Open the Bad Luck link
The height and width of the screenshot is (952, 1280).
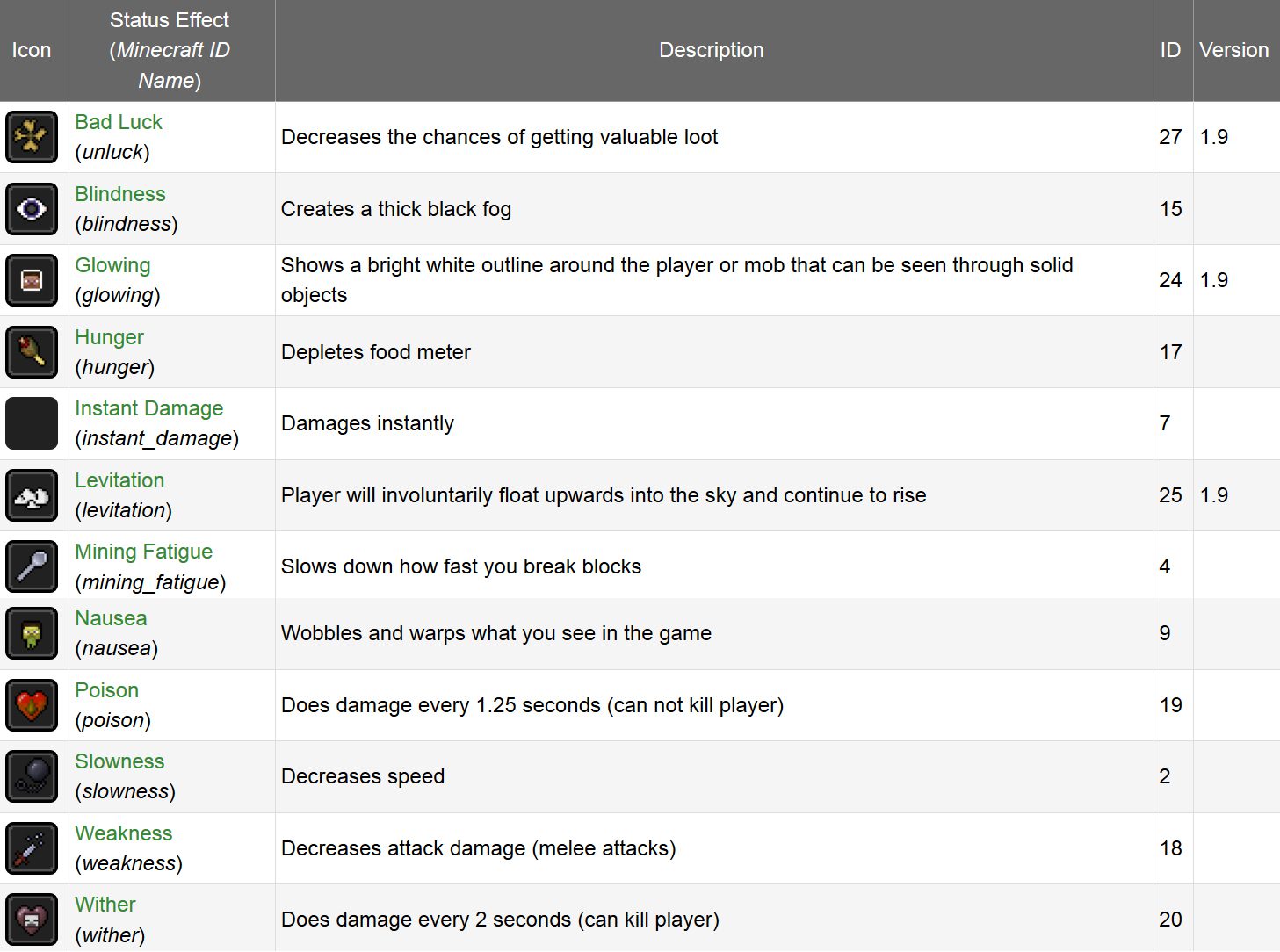119,122
